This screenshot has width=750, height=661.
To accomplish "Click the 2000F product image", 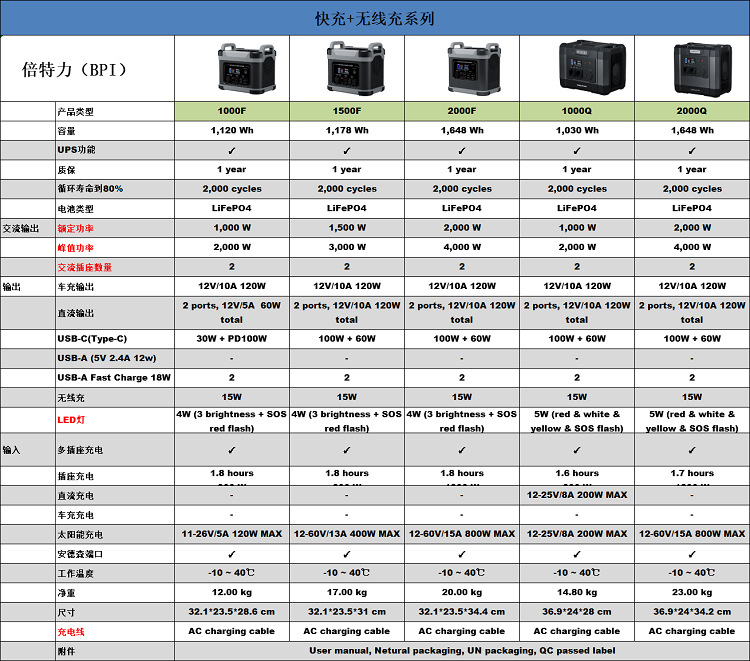I will [474, 67].
